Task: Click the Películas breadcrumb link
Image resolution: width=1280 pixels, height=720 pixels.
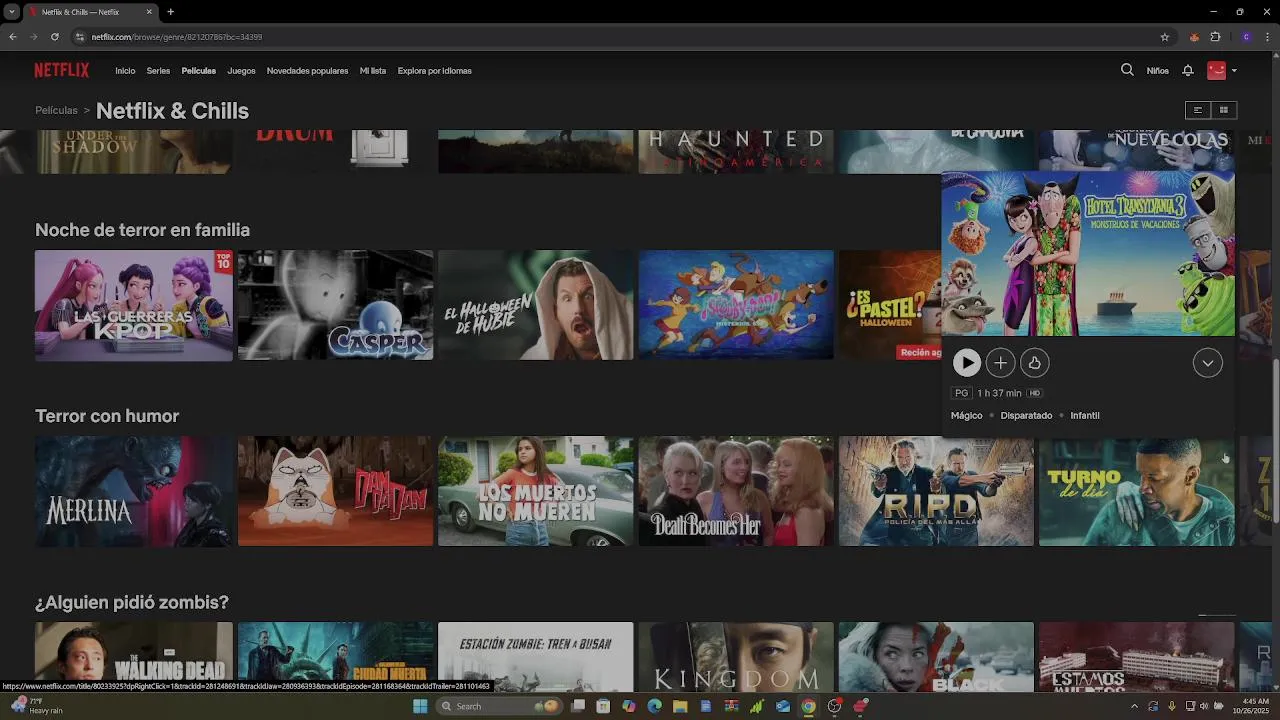Action: pyautogui.click(x=56, y=111)
